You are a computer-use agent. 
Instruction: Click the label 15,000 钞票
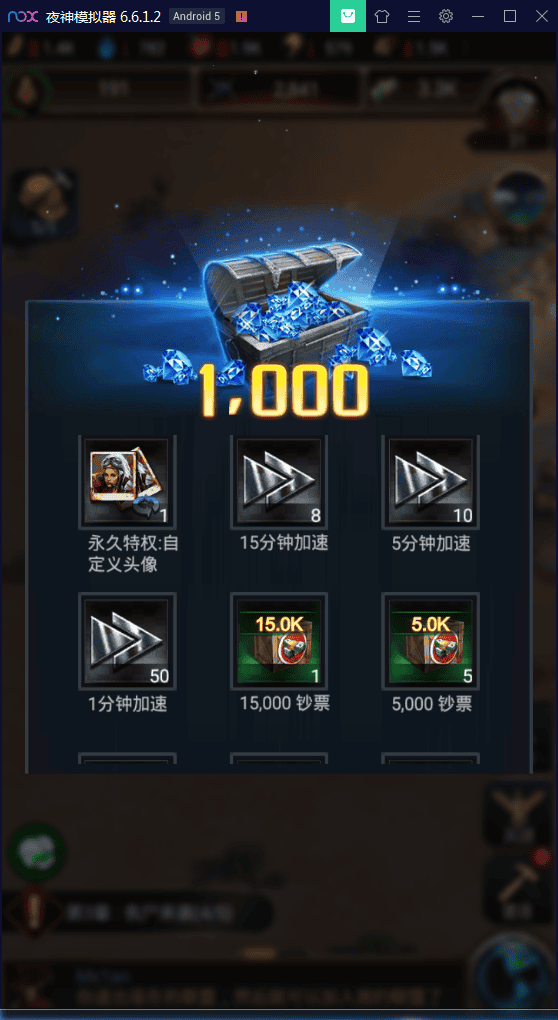point(285,703)
